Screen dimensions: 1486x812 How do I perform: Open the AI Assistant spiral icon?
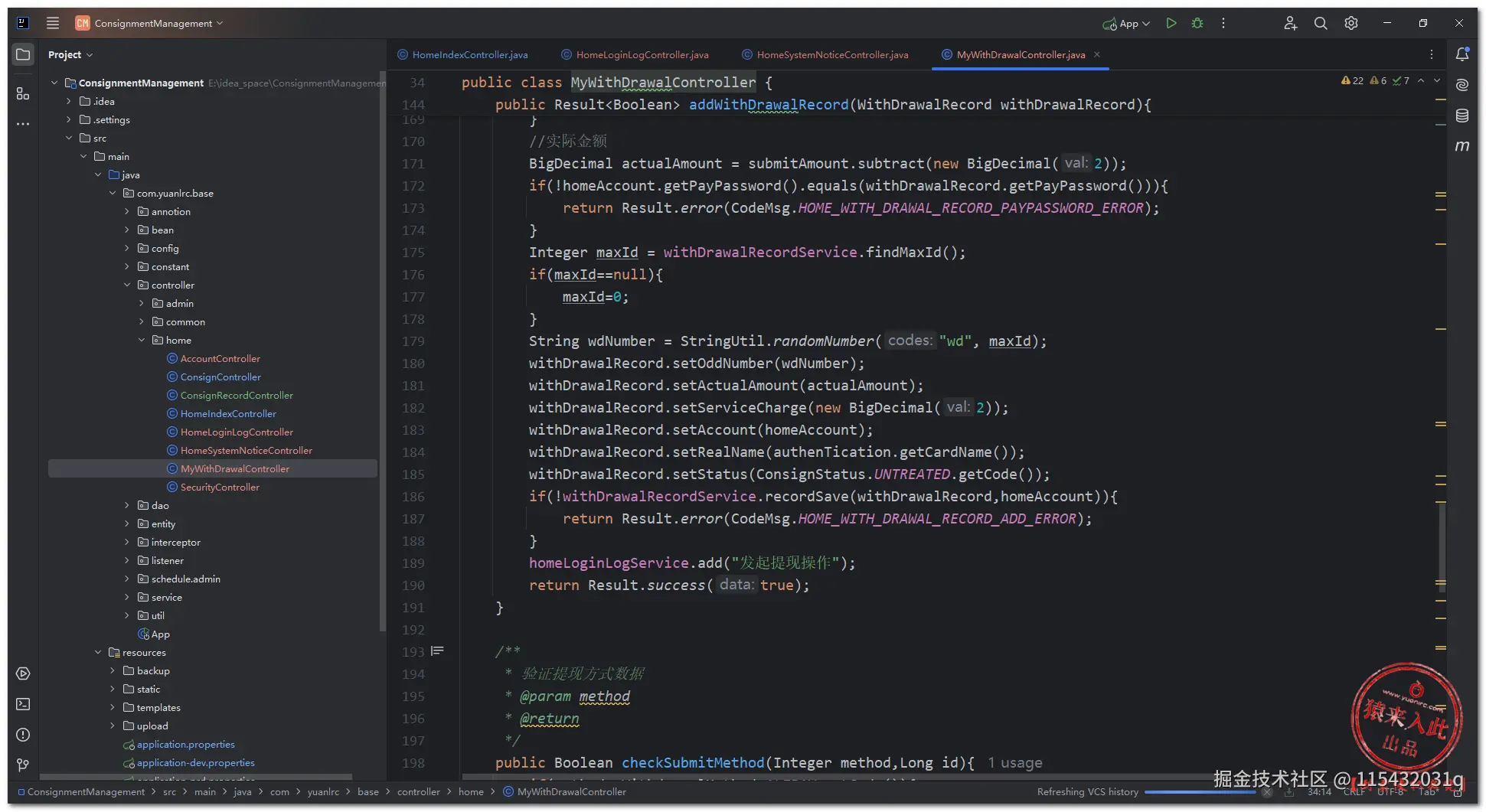(x=1462, y=85)
